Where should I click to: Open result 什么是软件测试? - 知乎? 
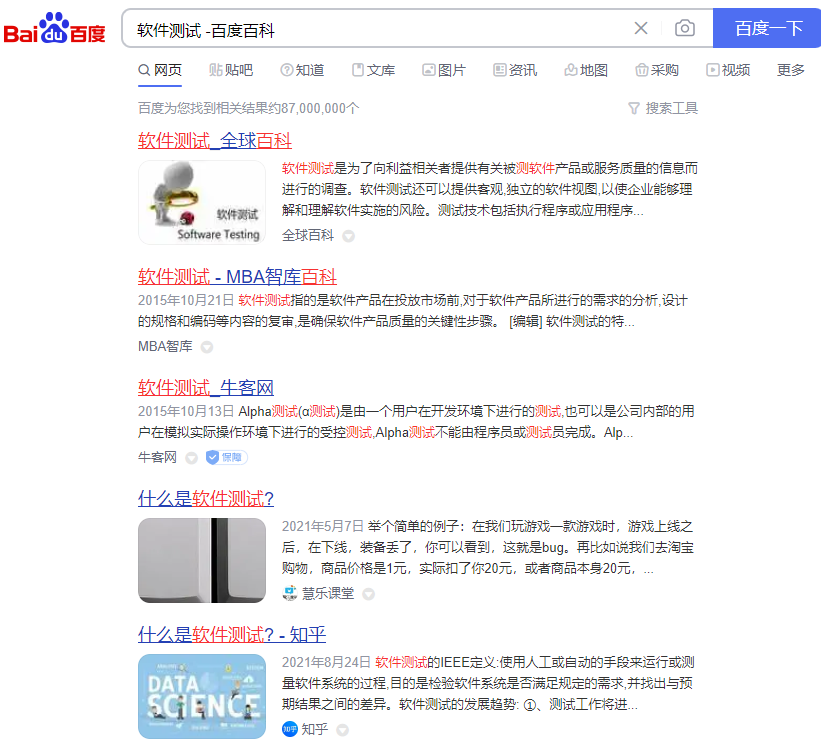pos(232,635)
